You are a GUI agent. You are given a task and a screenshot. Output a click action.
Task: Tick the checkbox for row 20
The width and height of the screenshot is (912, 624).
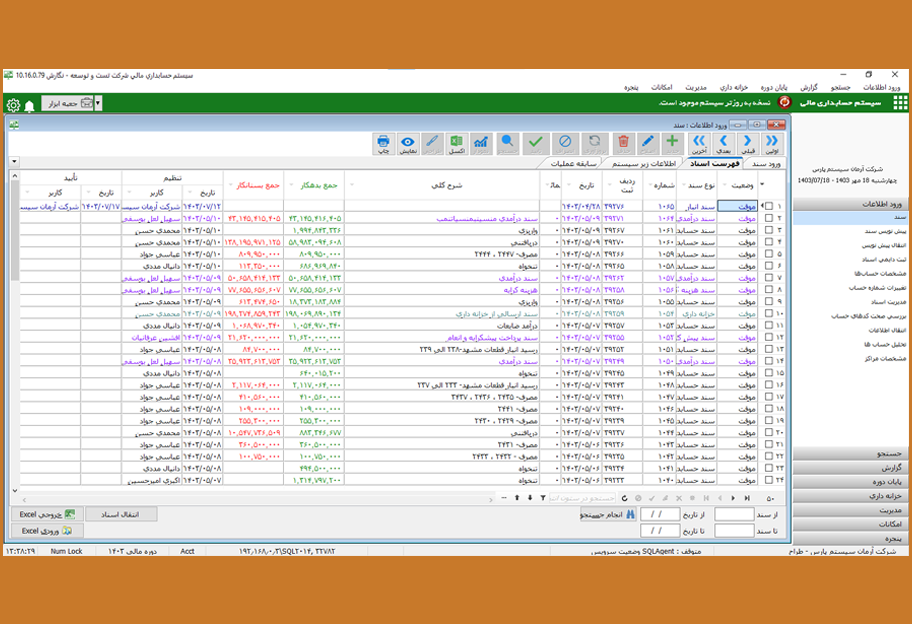point(769,432)
